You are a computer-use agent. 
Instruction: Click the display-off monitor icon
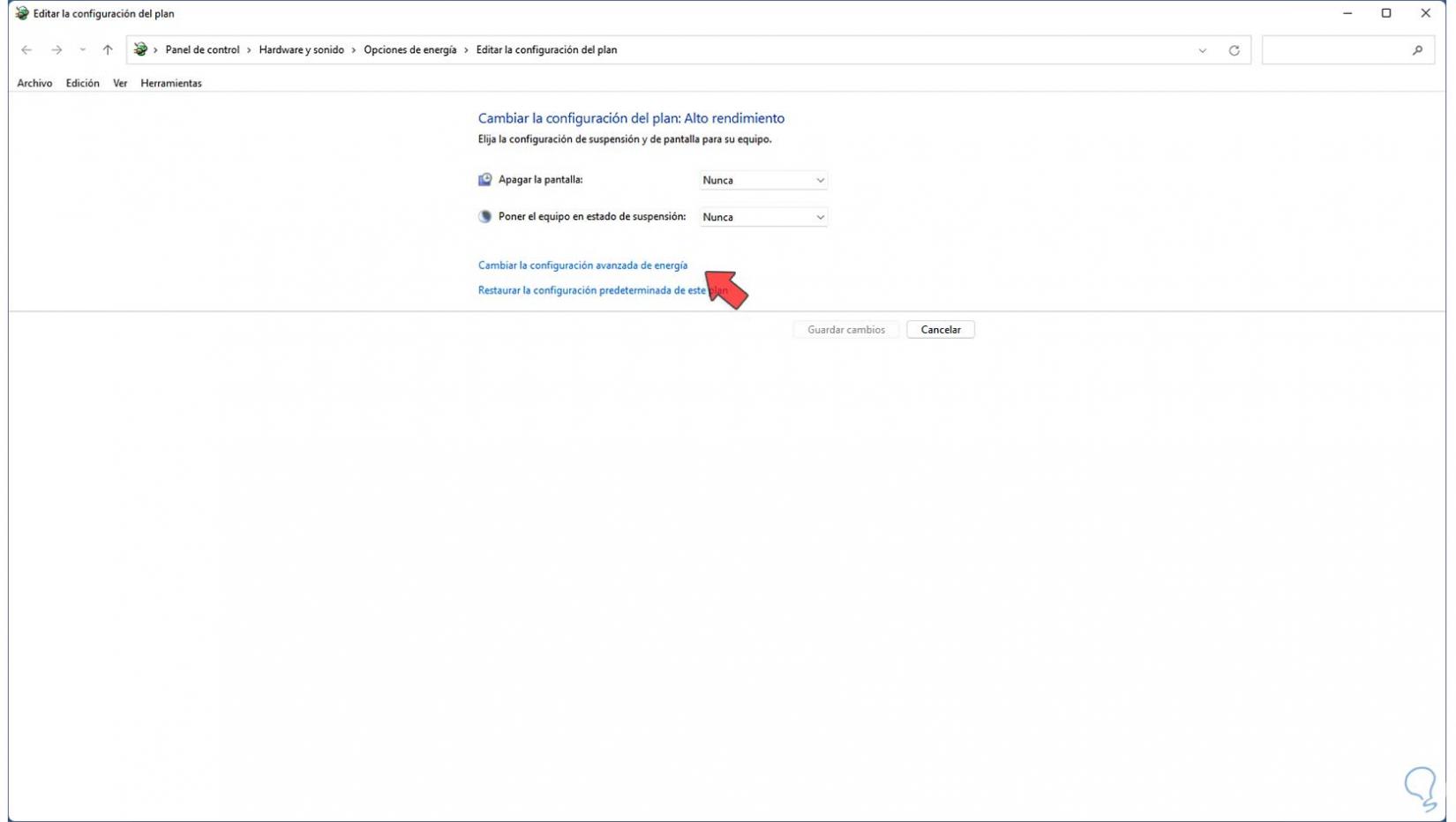pos(484,180)
